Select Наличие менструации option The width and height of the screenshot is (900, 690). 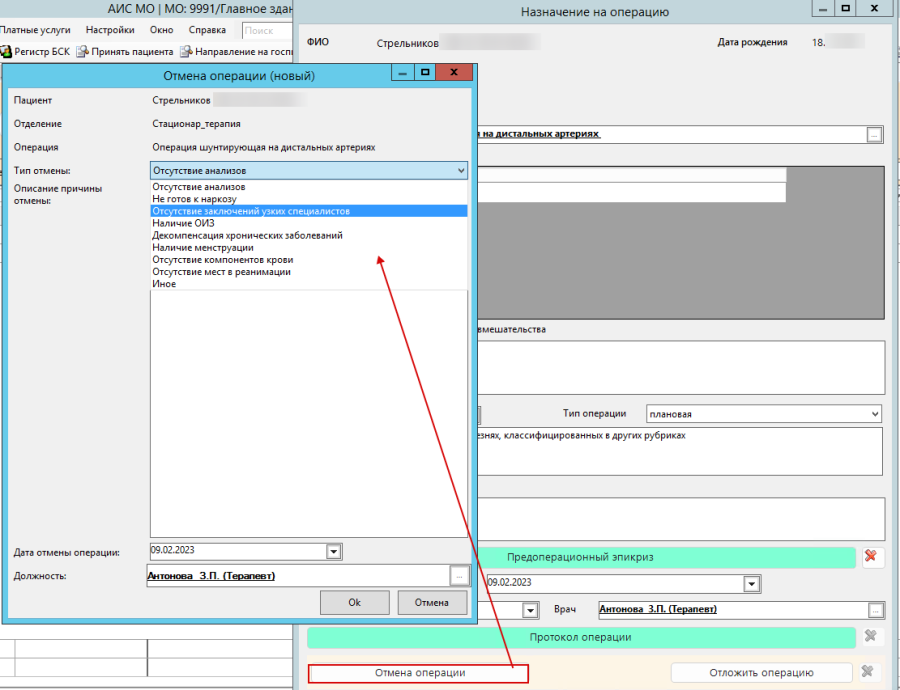(309, 247)
